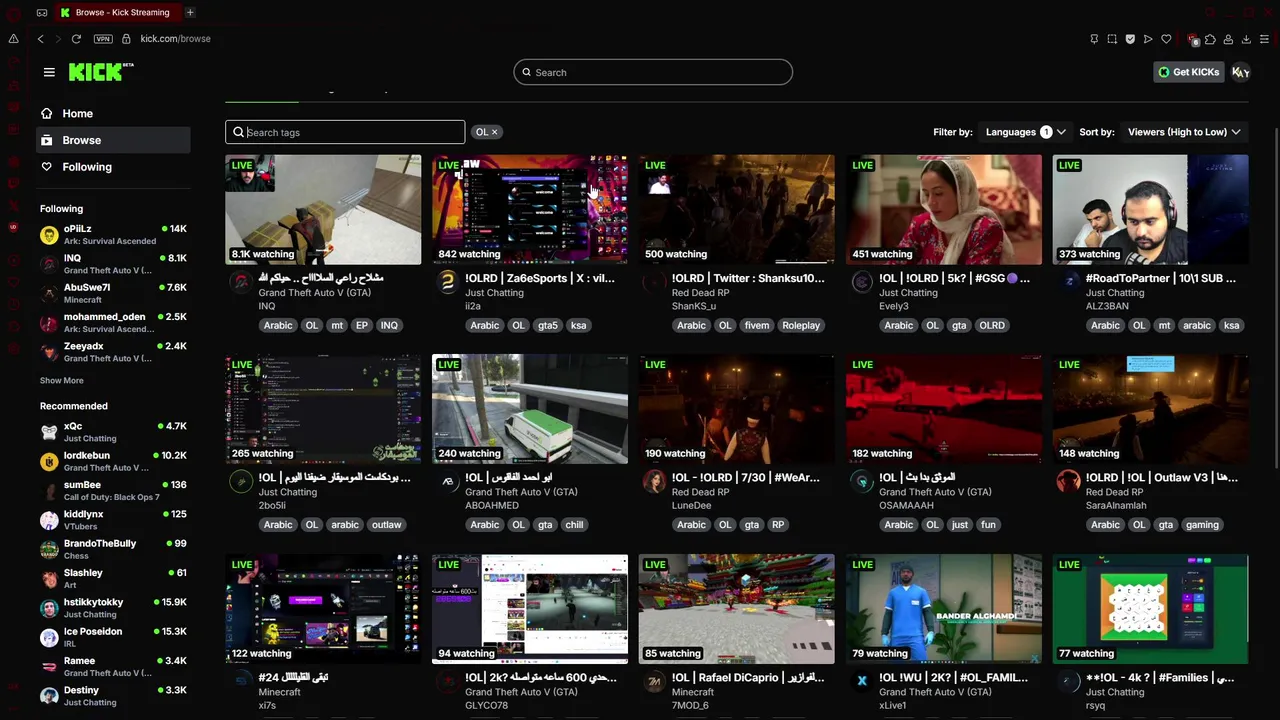
Task: Open Following in the sidebar
Action: click(113, 167)
